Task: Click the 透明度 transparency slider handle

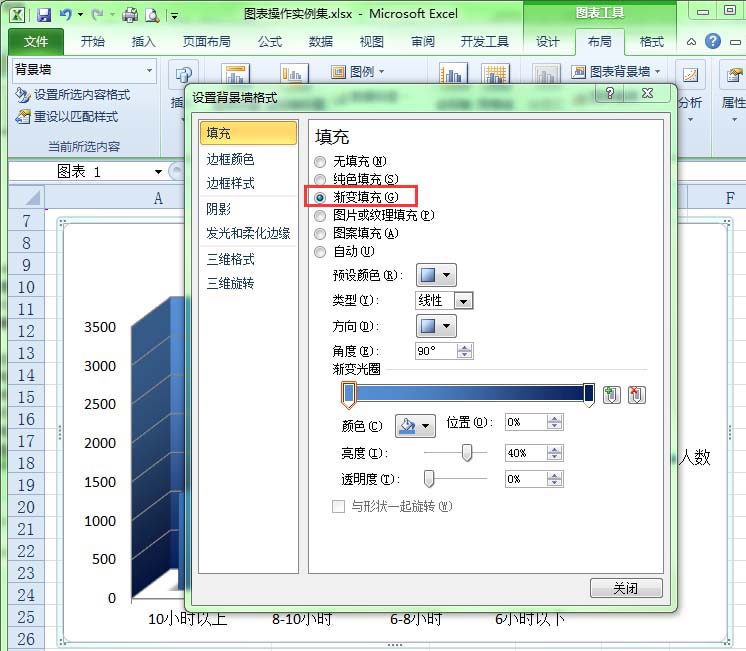Action: (429, 479)
